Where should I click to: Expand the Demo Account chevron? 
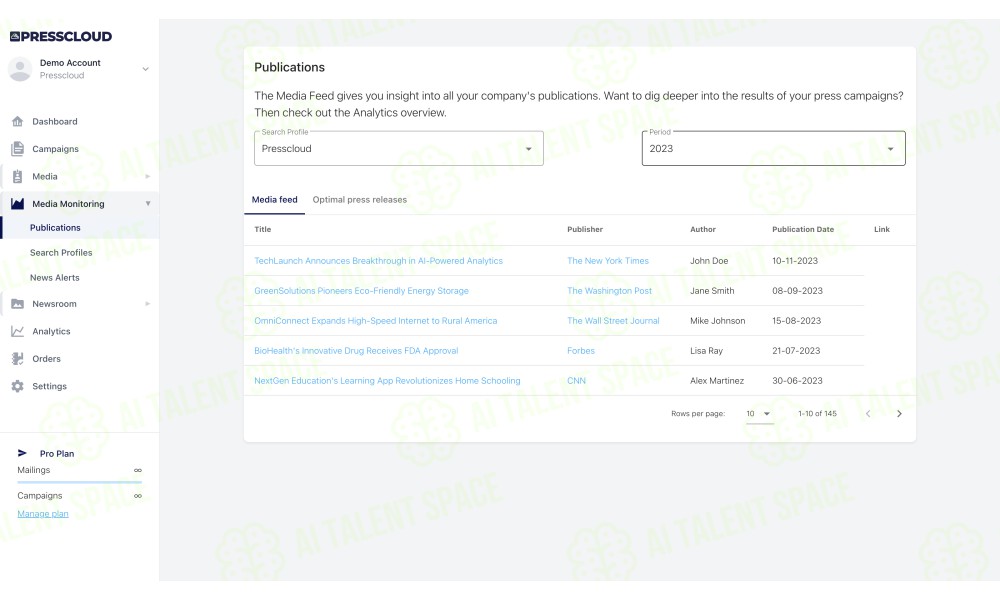145,69
